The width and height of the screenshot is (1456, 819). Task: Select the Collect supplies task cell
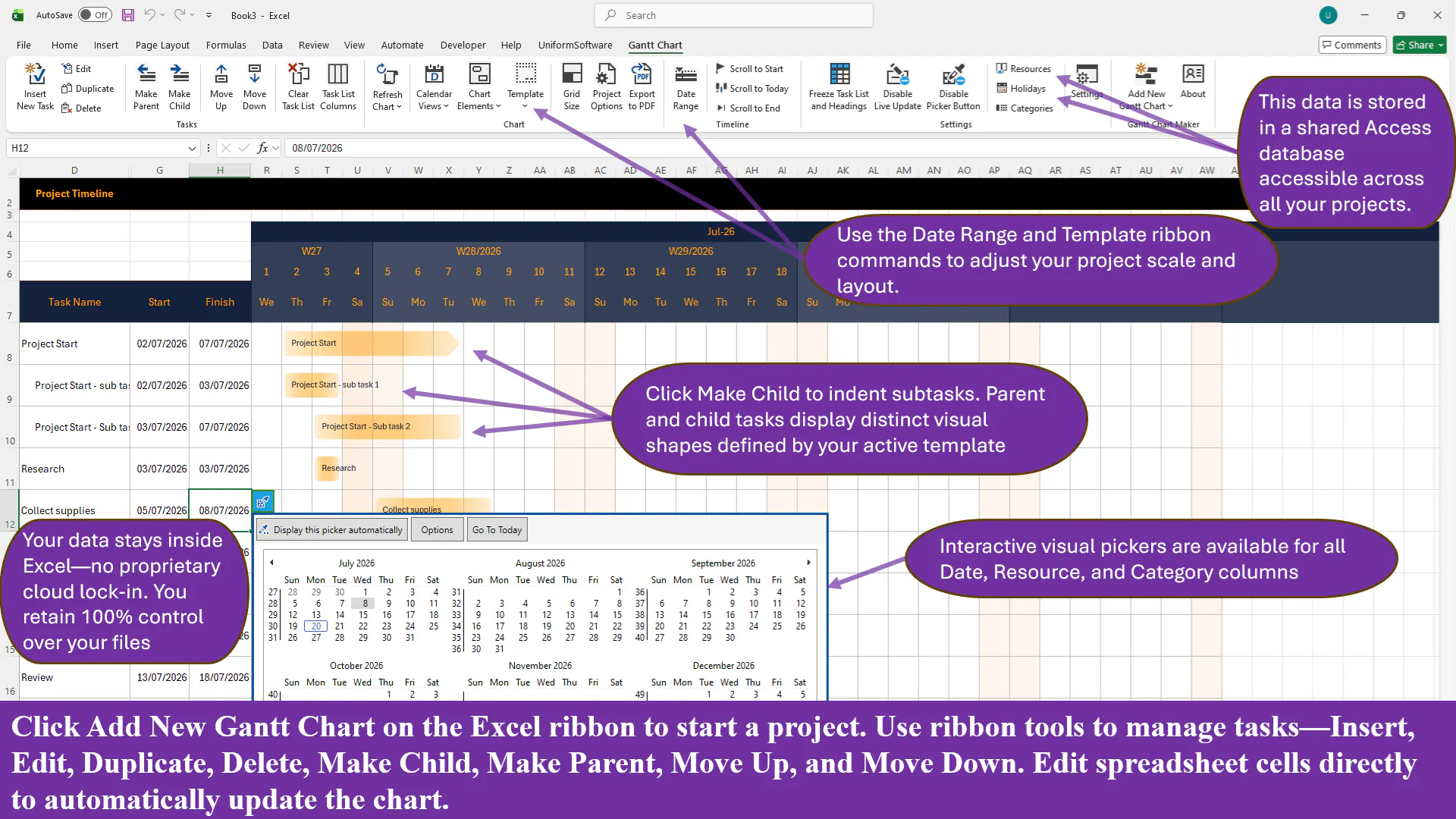tap(74, 510)
